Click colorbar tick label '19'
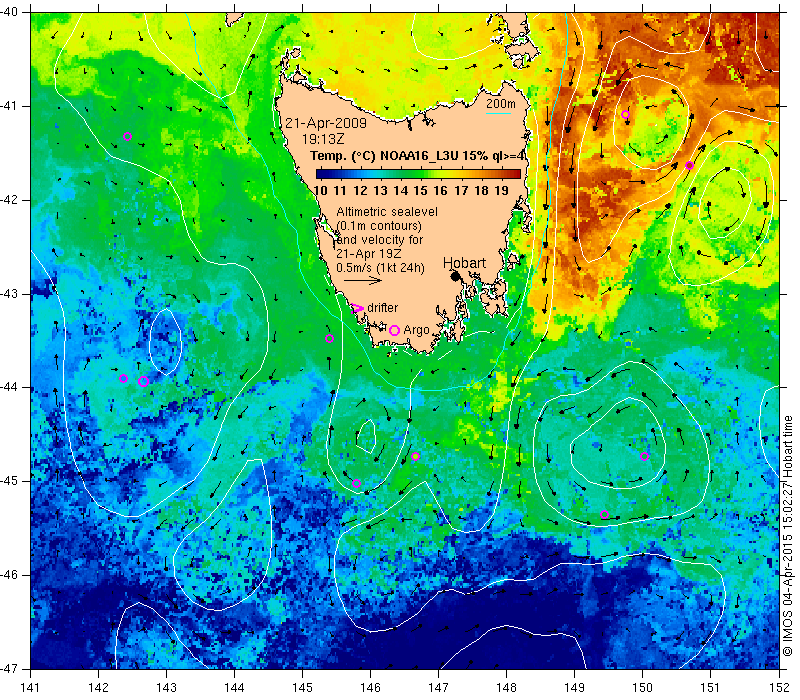The height and width of the screenshot is (700, 800). (x=502, y=190)
